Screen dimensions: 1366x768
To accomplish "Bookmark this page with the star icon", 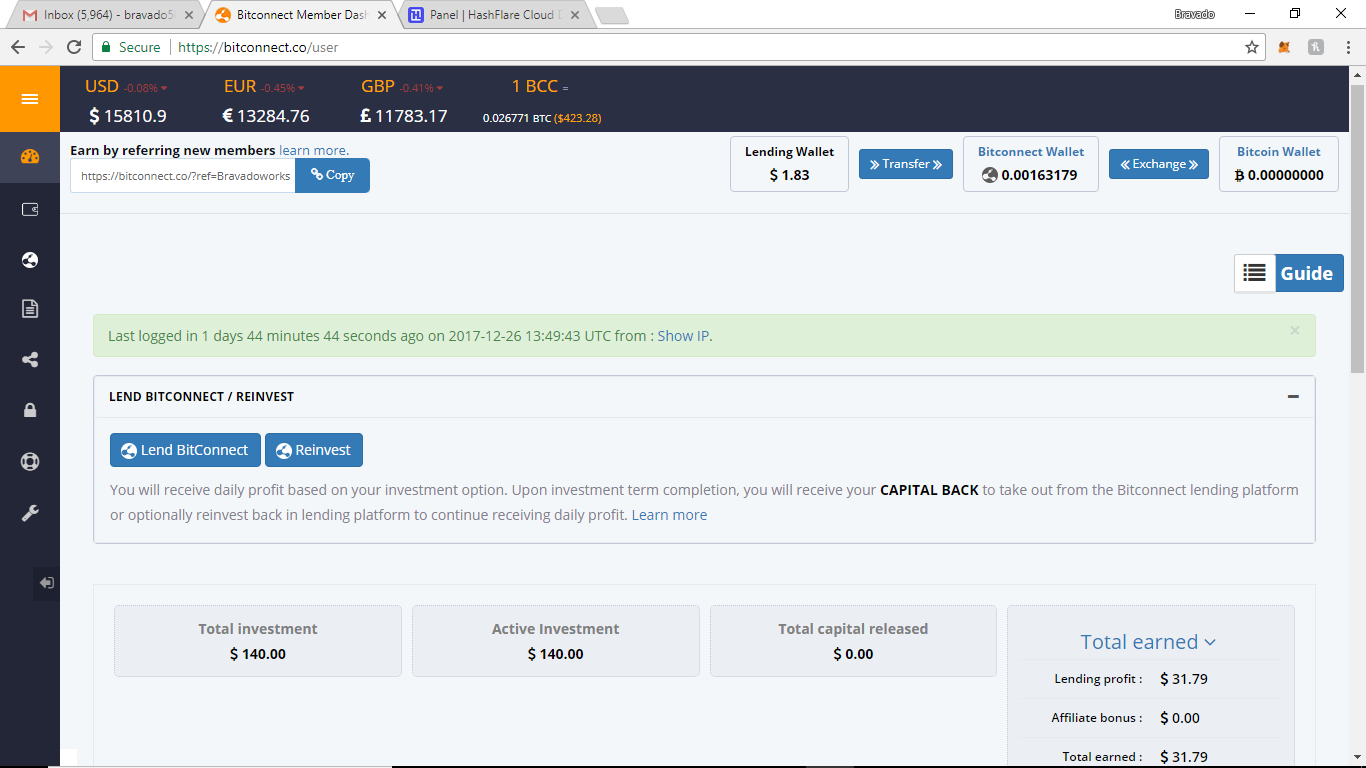I will point(1252,47).
